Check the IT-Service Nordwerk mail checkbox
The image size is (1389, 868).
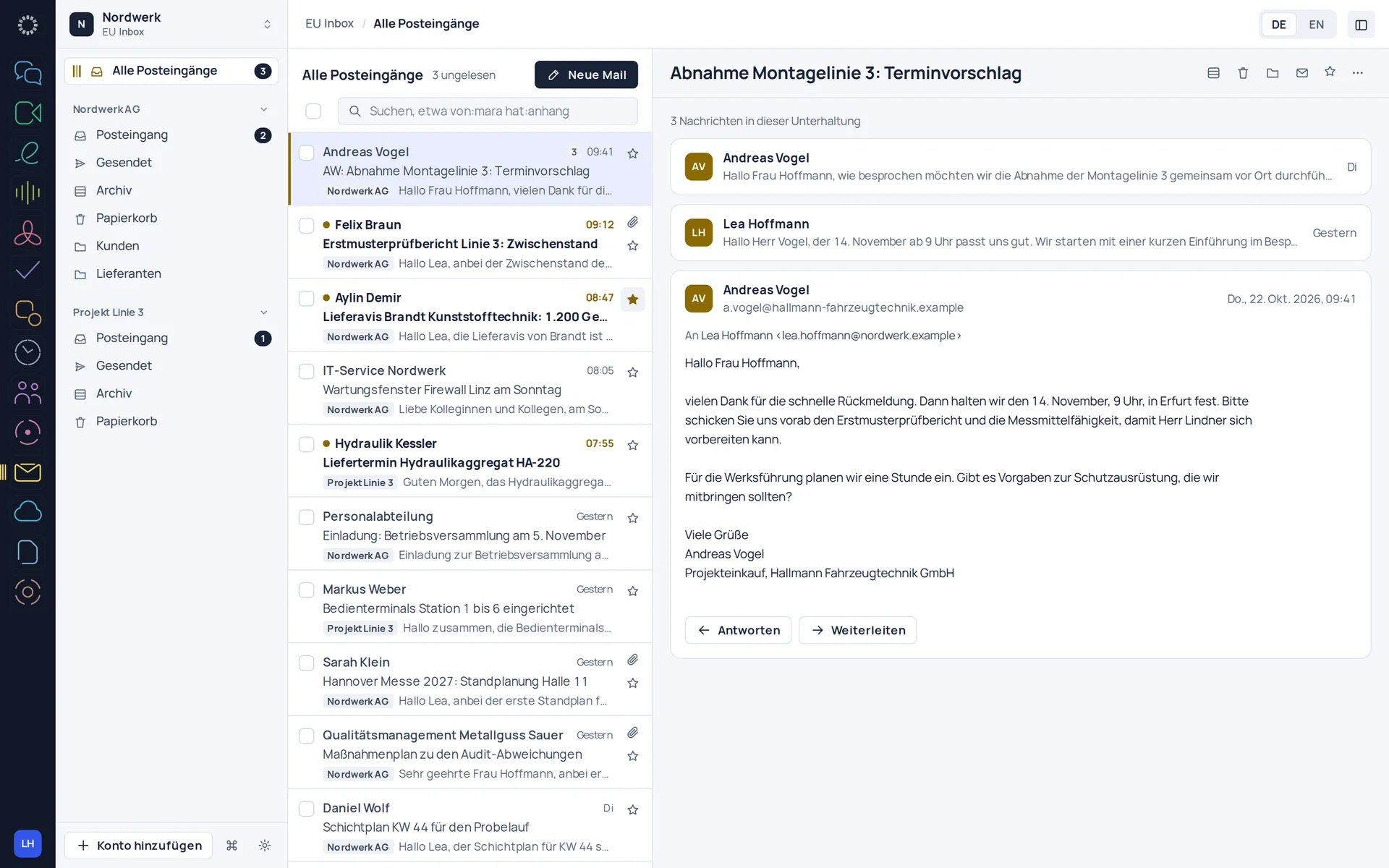pyautogui.click(x=307, y=371)
